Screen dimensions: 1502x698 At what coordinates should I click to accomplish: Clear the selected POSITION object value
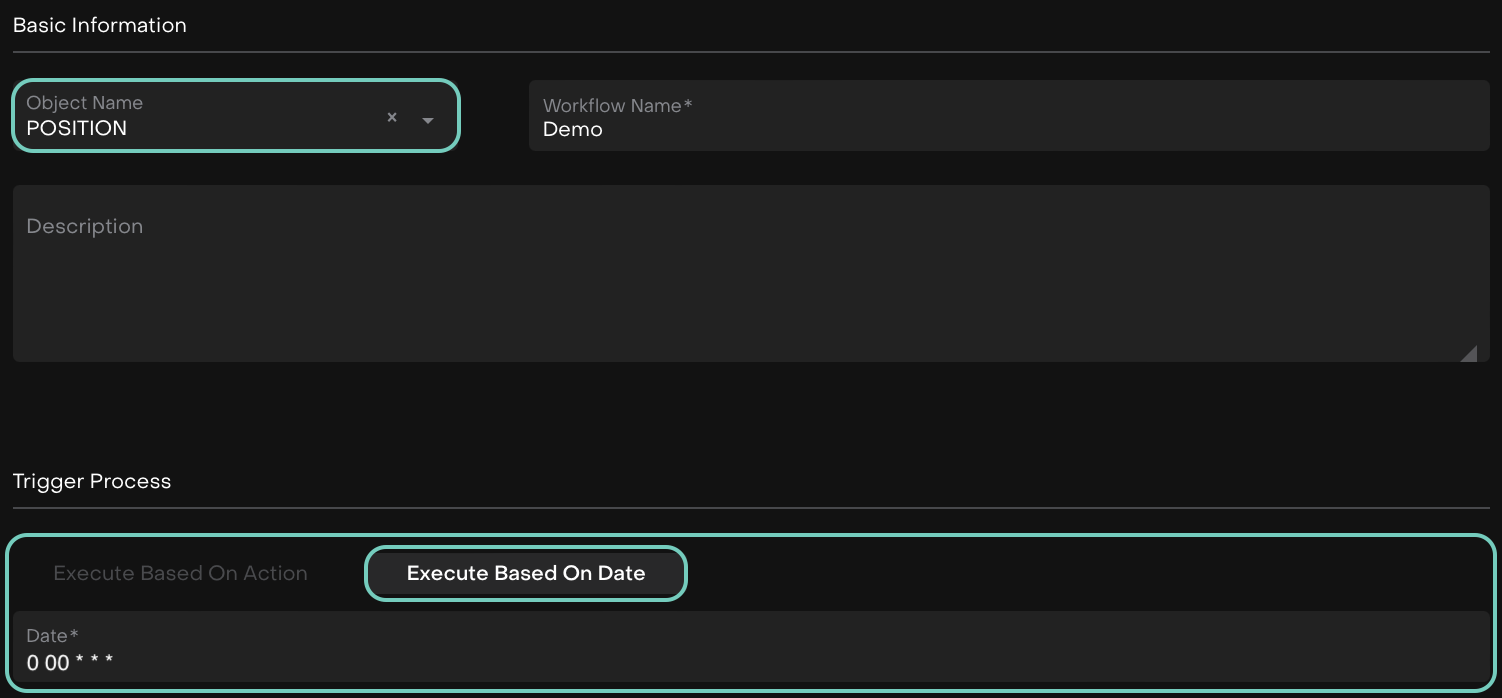click(x=392, y=118)
